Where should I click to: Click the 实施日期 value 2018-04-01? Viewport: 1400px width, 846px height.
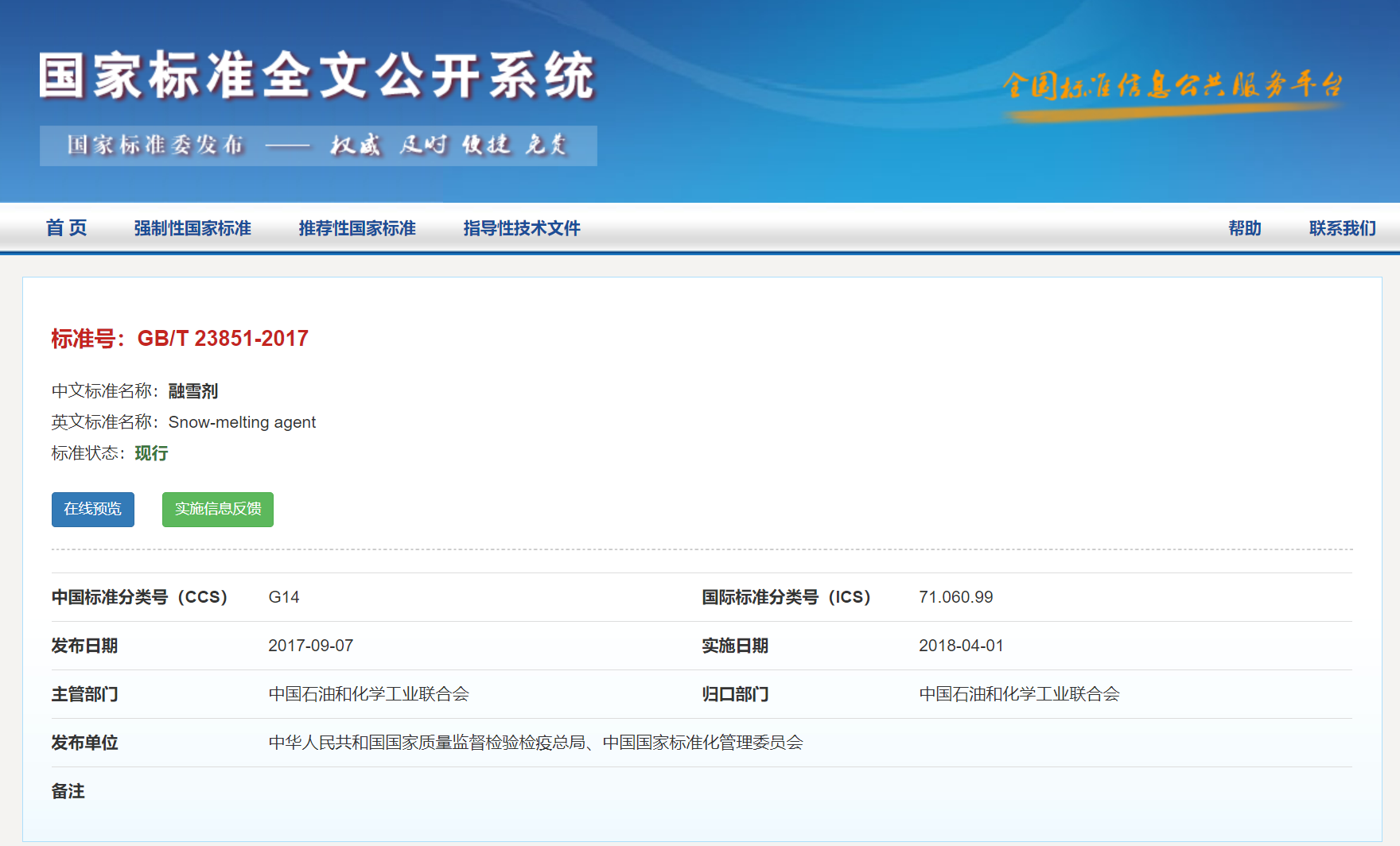(961, 646)
